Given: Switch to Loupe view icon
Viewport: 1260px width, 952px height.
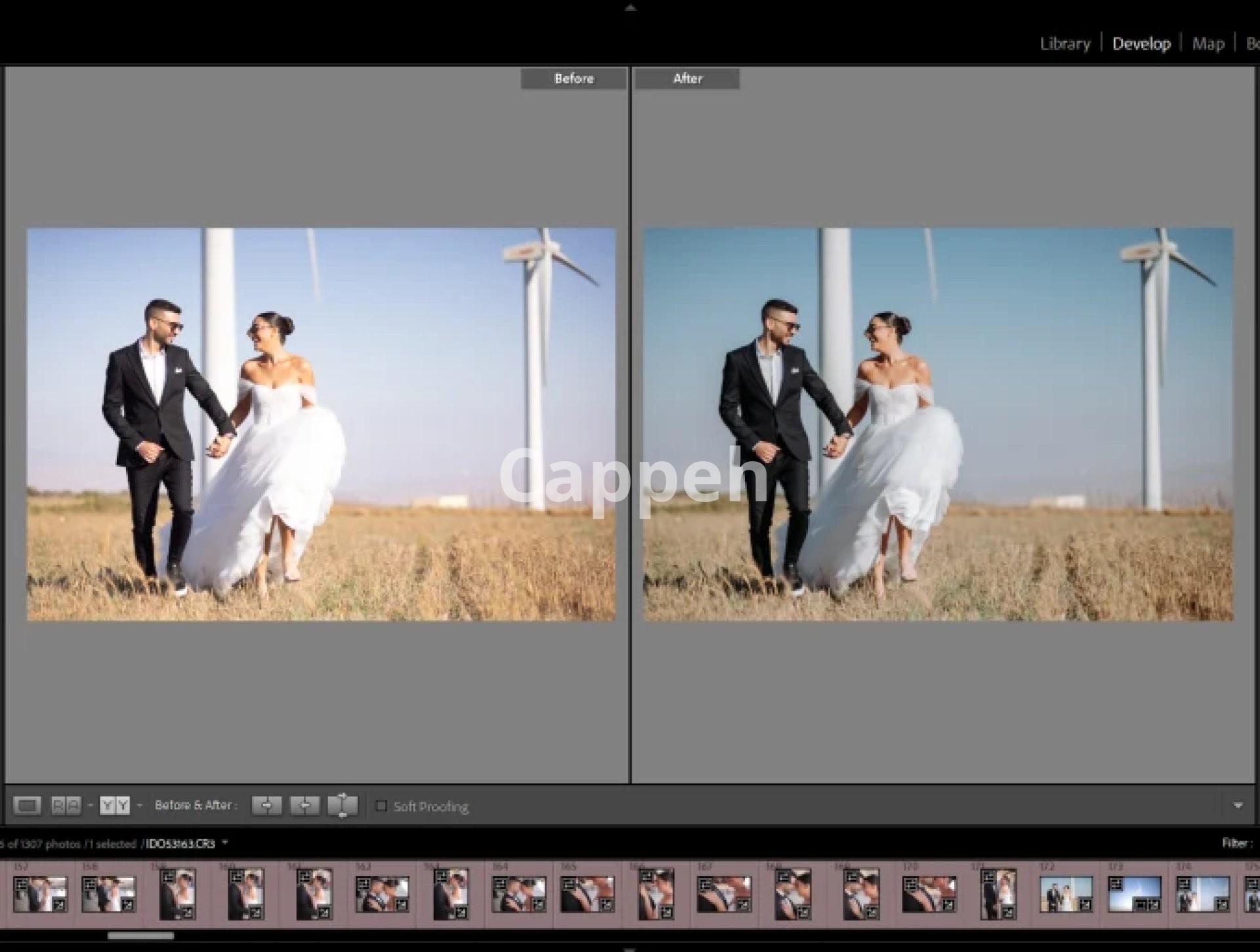Looking at the screenshot, I should [x=27, y=805].
